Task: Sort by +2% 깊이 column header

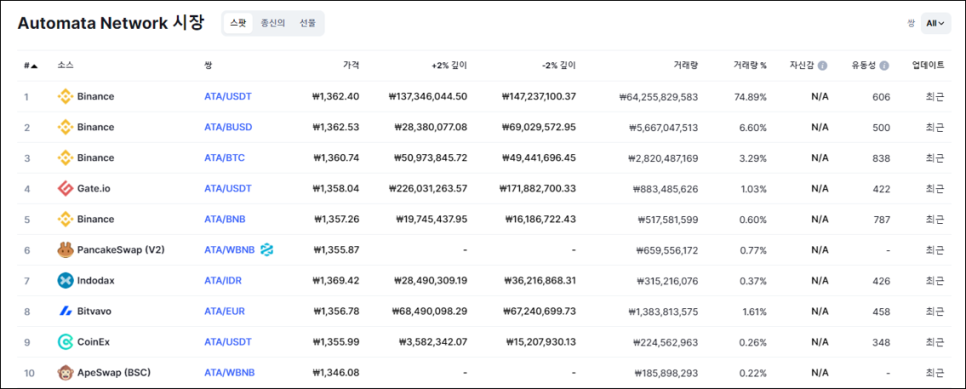Action: pyautogui.click(x=449, y=65)
